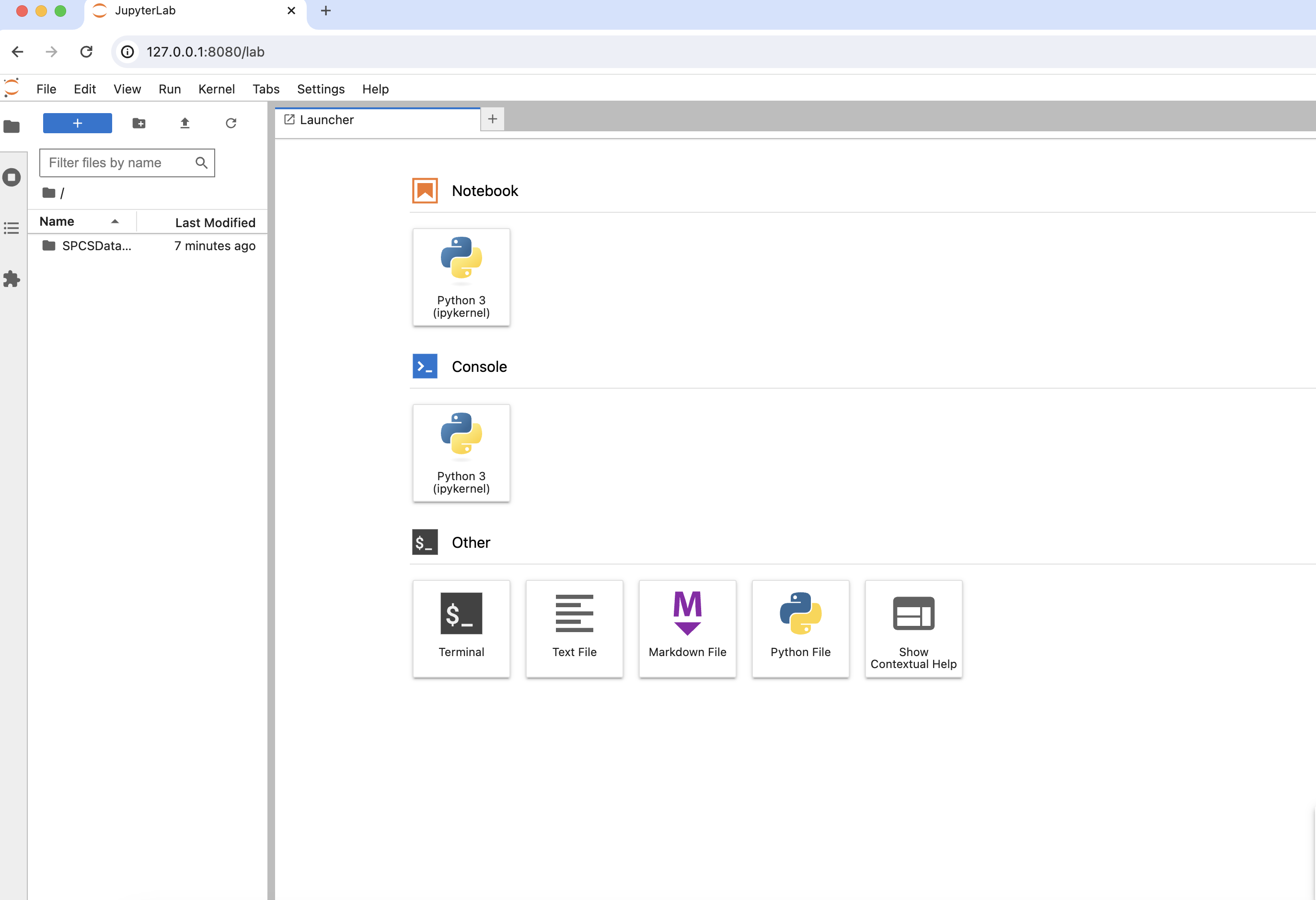Viewport: 1316px width, 900px height.
Task: Click the magnifier icon in filter box
Action: [201, 162]
